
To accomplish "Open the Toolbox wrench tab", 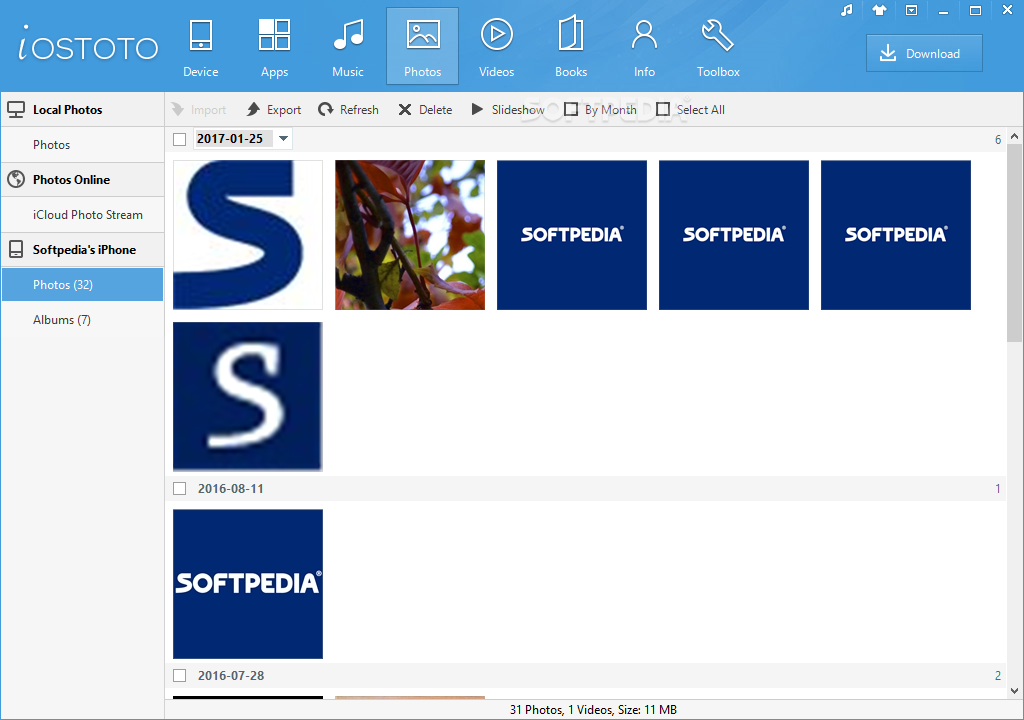I will point(718,47).
